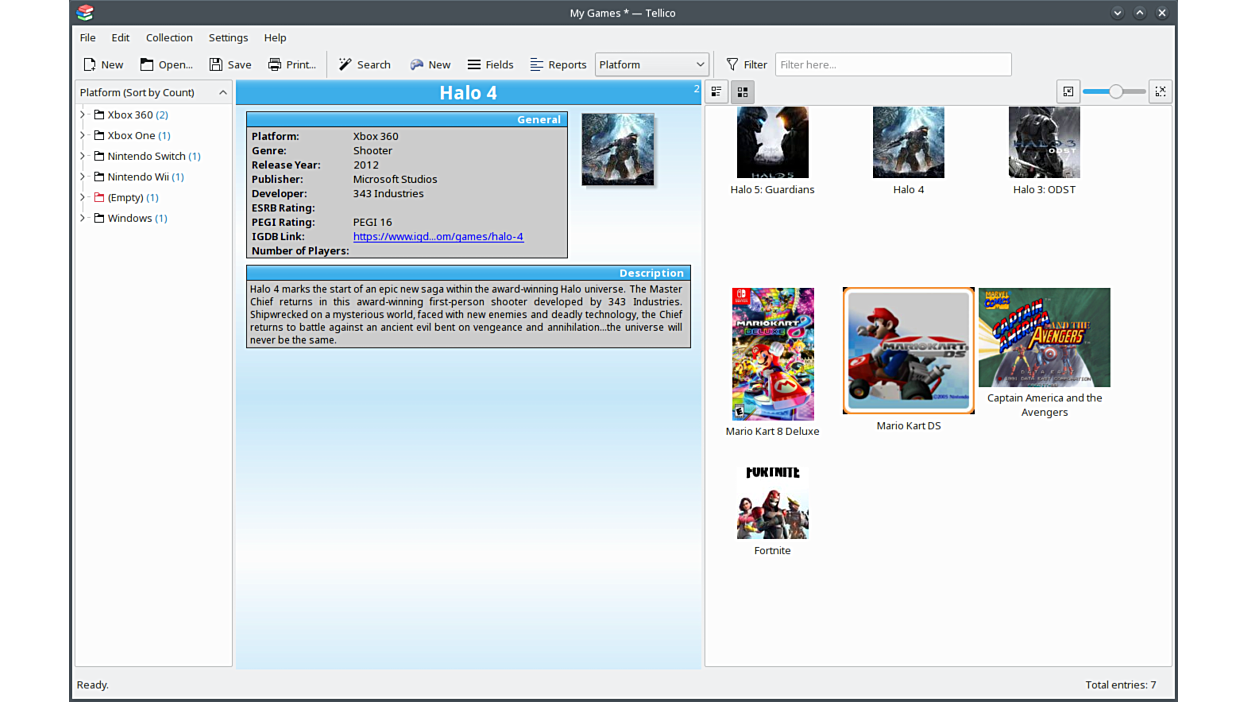Viewport: 1248px width, 702px height.
Task: Follow the IGDB link for Halo 4
Action: pyautogui.click(x=438, y=237)
